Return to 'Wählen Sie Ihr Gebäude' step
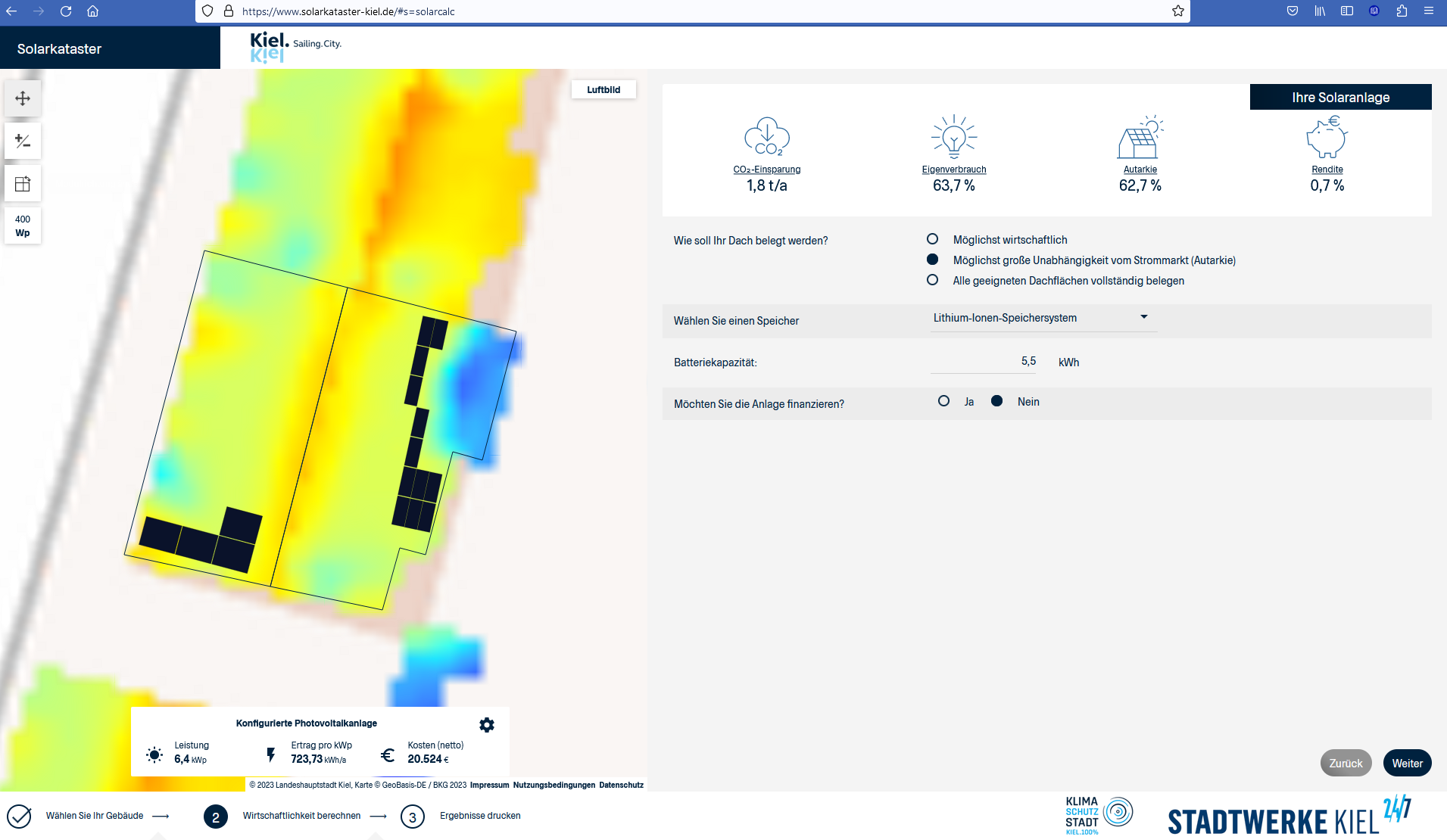This screenshot has height=840, width=1447. (95, 816)
